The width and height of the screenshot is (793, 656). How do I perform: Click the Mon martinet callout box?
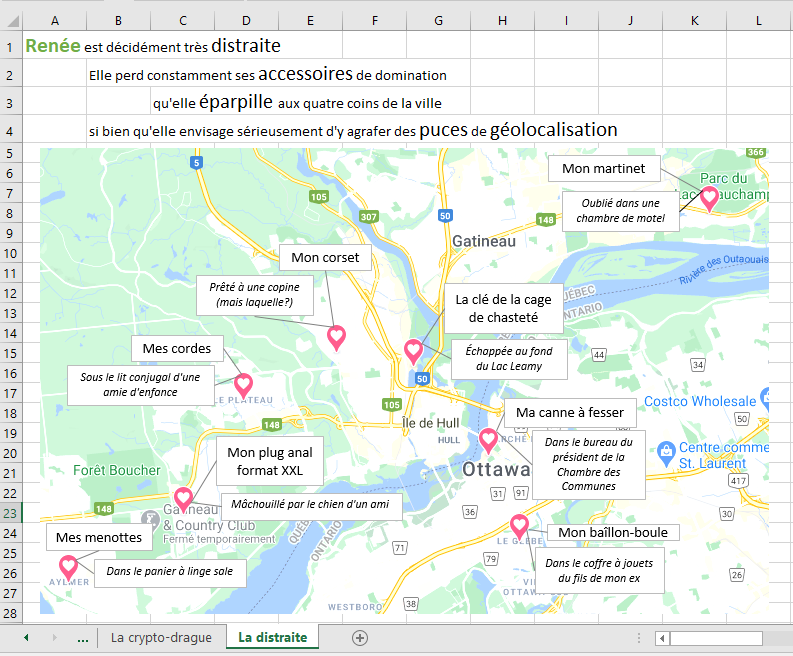click(x=603, y=168)
